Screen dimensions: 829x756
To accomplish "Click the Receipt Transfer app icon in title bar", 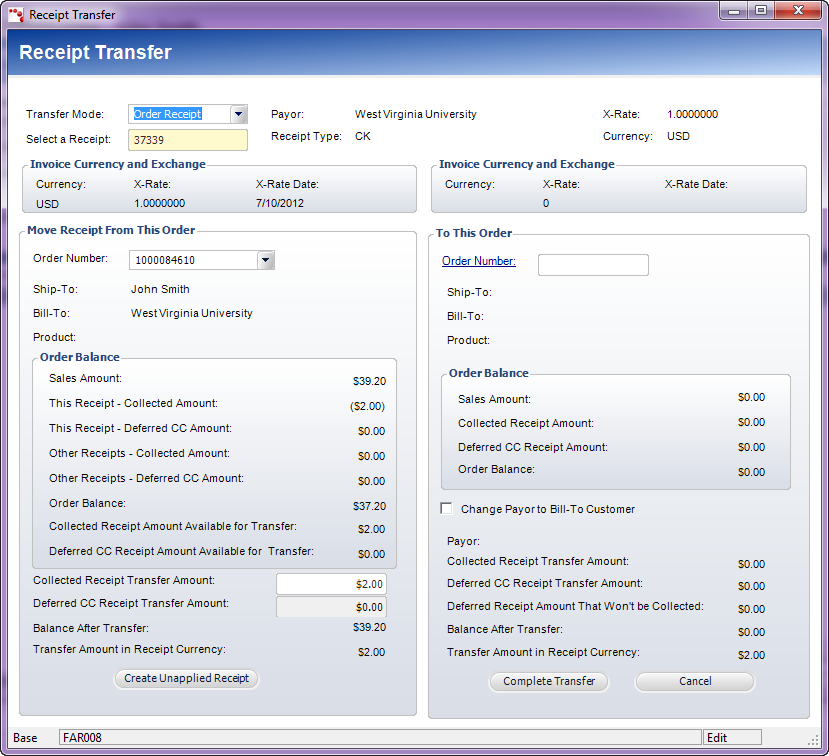I will [16, 15].
